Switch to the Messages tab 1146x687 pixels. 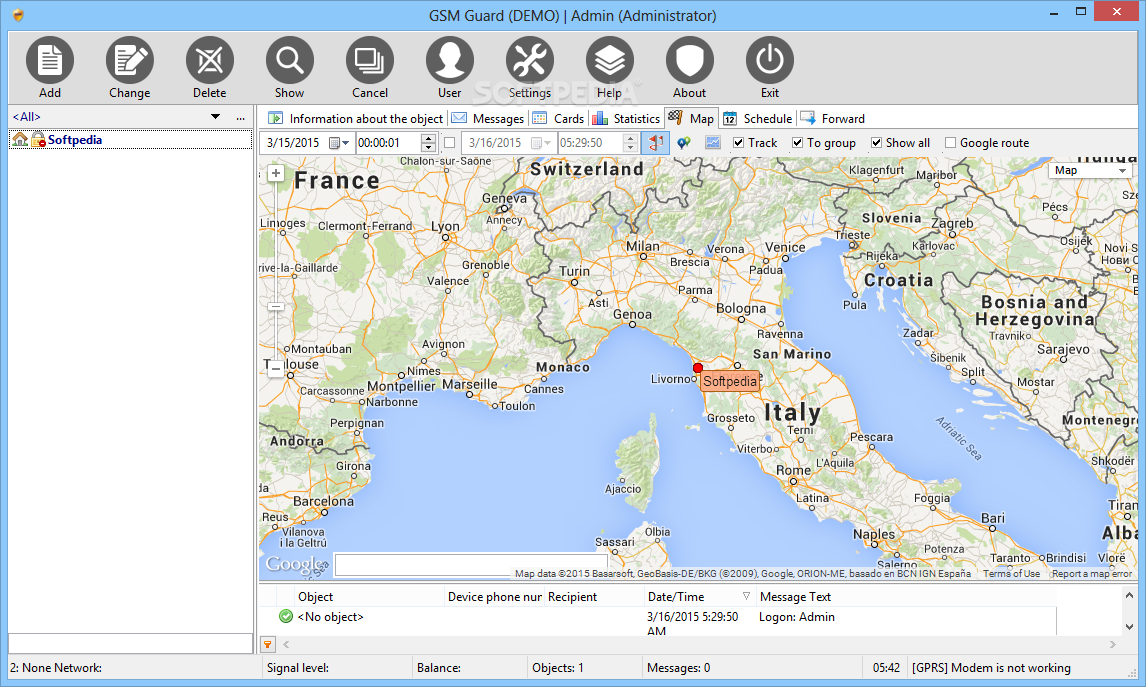[488, 118]
